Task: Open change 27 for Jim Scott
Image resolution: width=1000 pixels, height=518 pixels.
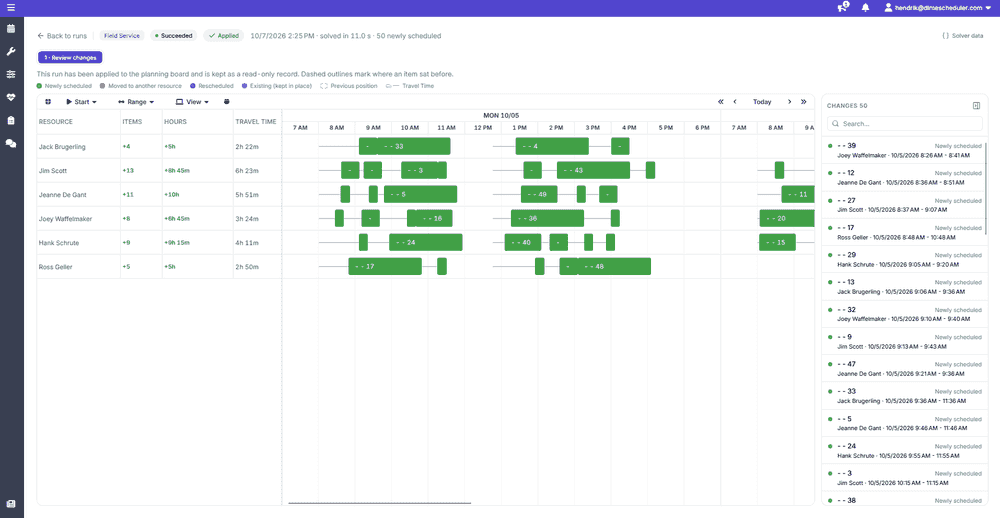Action: [x=904, y=205]
